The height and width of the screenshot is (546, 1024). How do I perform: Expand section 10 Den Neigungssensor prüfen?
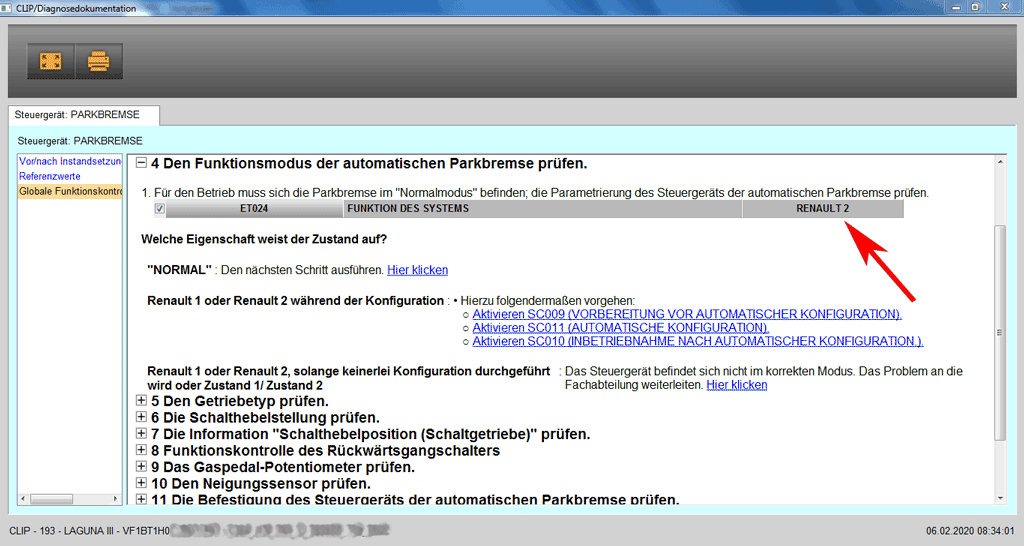click(x=141, y=484)
